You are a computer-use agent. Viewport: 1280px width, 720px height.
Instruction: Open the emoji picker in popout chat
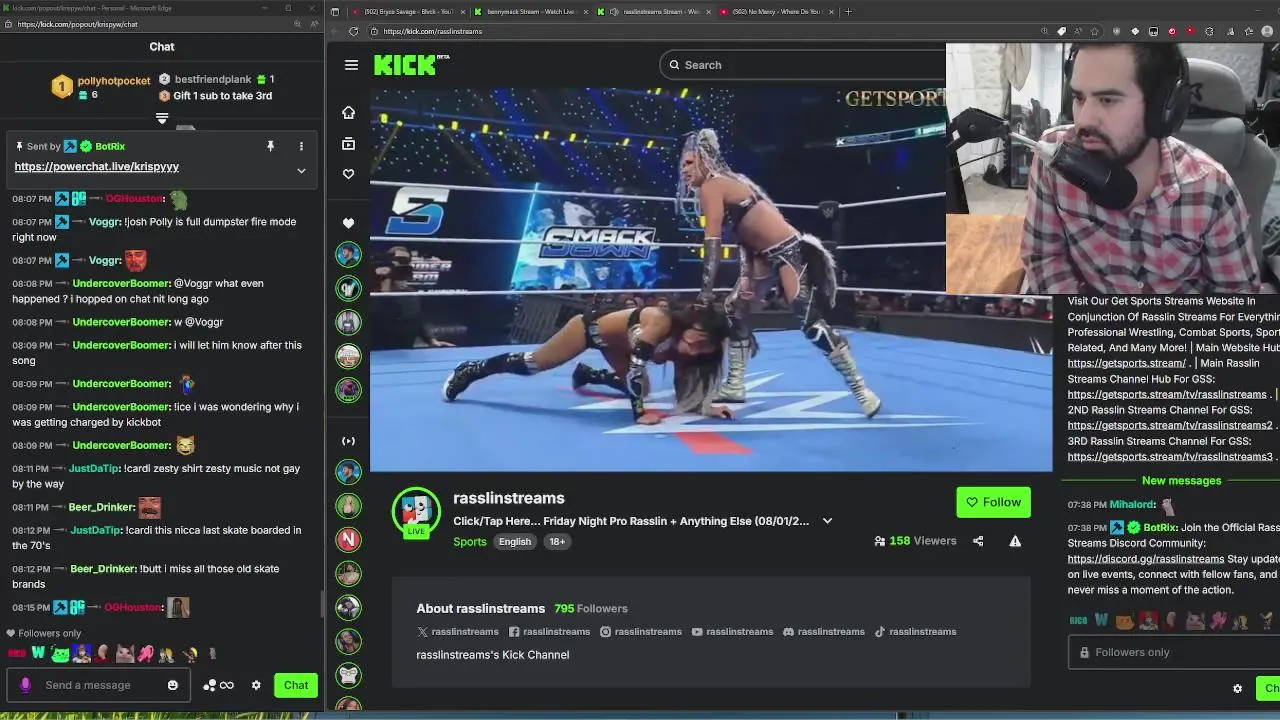173,685
